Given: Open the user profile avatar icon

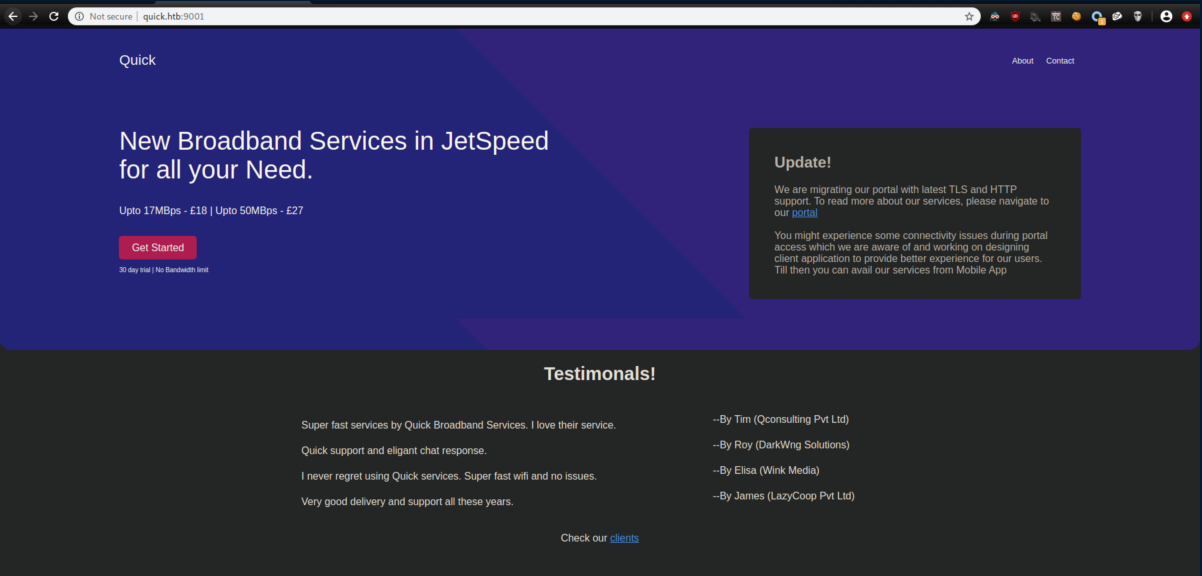Looking at the screenshot, I should pyautogui.click(x=1166, y=16).
